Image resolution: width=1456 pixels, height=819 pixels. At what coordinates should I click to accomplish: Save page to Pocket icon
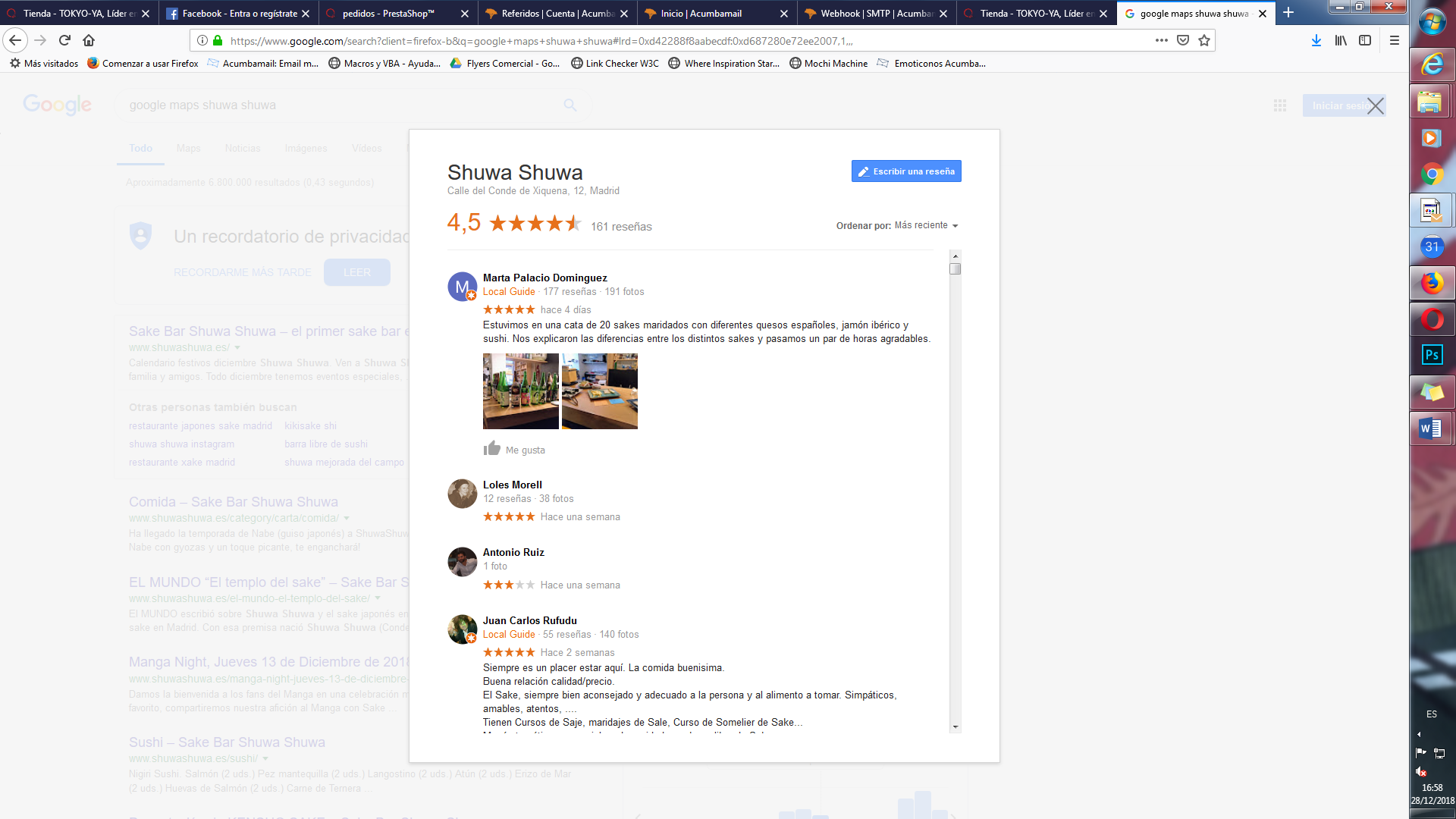point(1183,40)
